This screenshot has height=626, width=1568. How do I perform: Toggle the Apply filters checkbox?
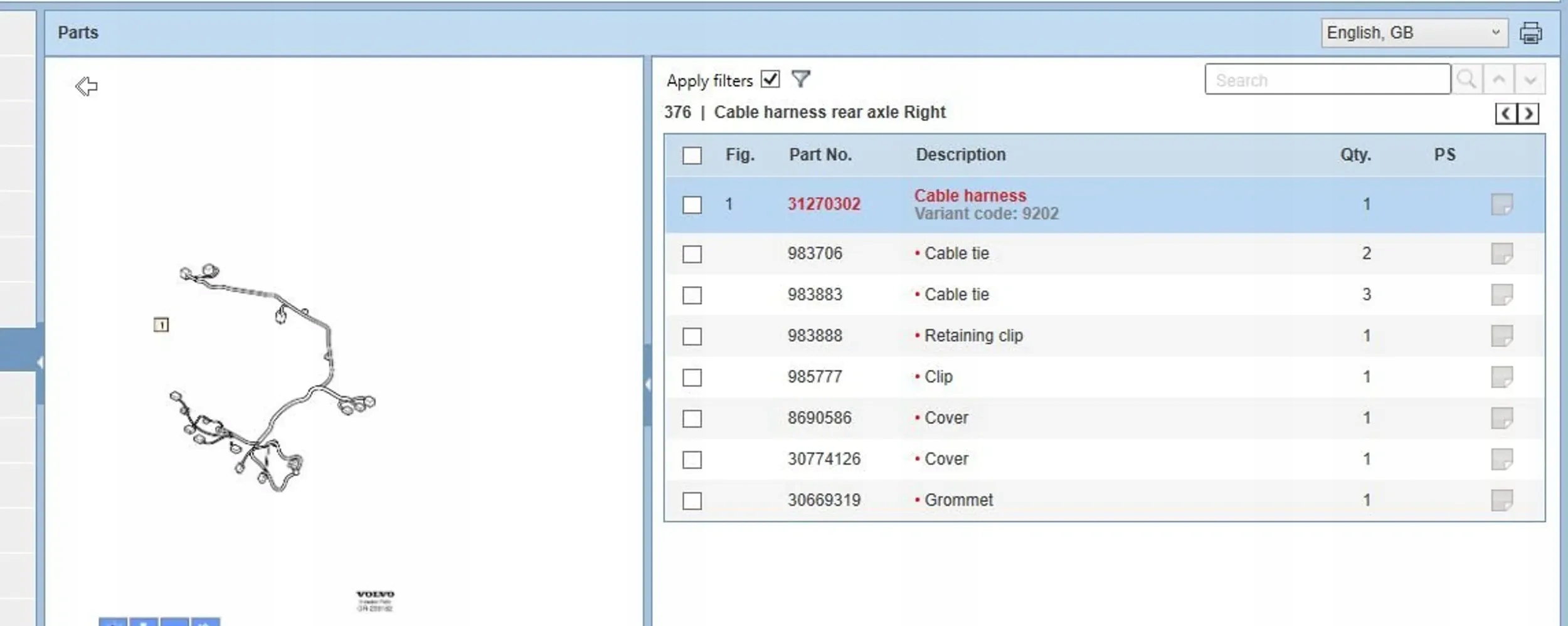[x=770, y=79]
